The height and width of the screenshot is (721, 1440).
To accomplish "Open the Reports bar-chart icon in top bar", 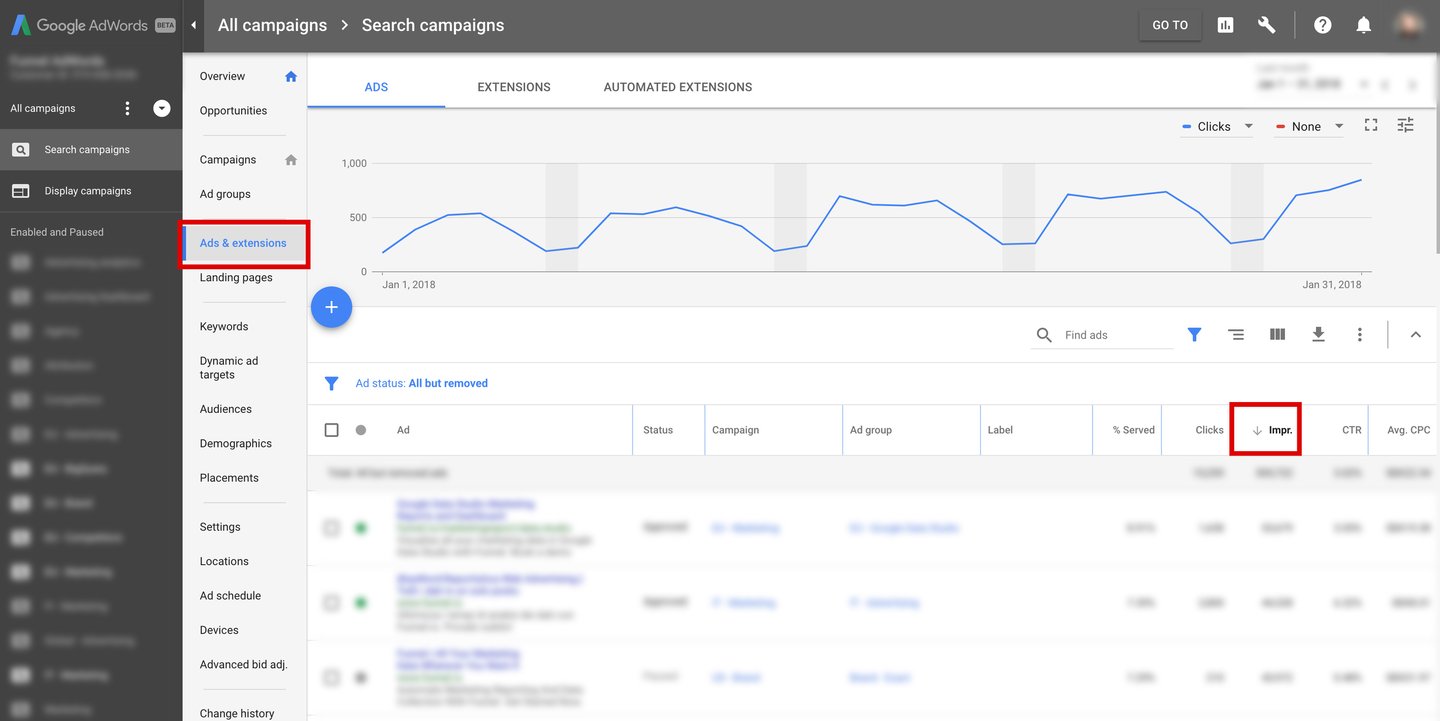I will tap(1224, 24).
